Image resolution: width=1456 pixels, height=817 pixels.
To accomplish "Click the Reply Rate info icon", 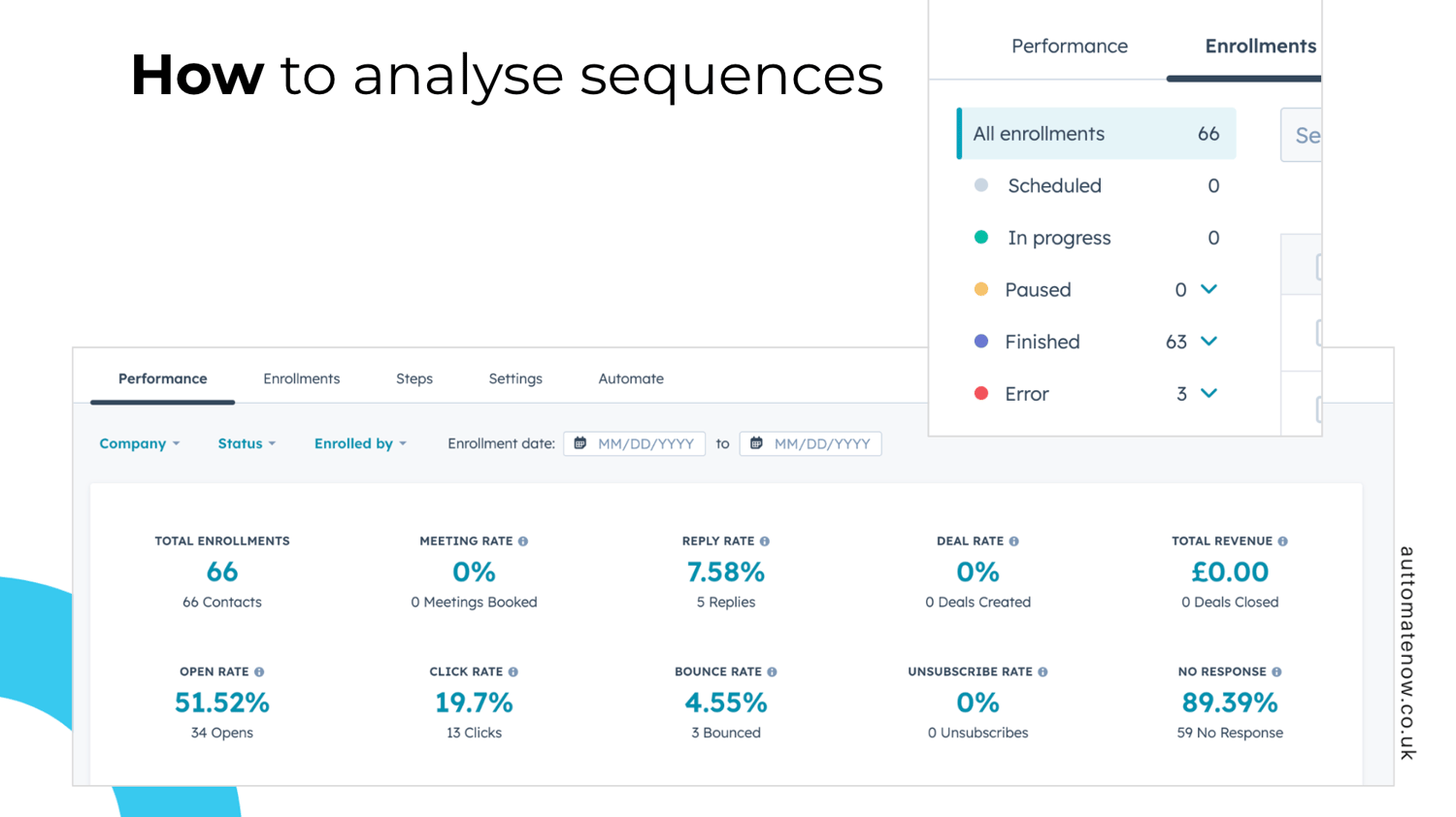I will tap(764, 540).
